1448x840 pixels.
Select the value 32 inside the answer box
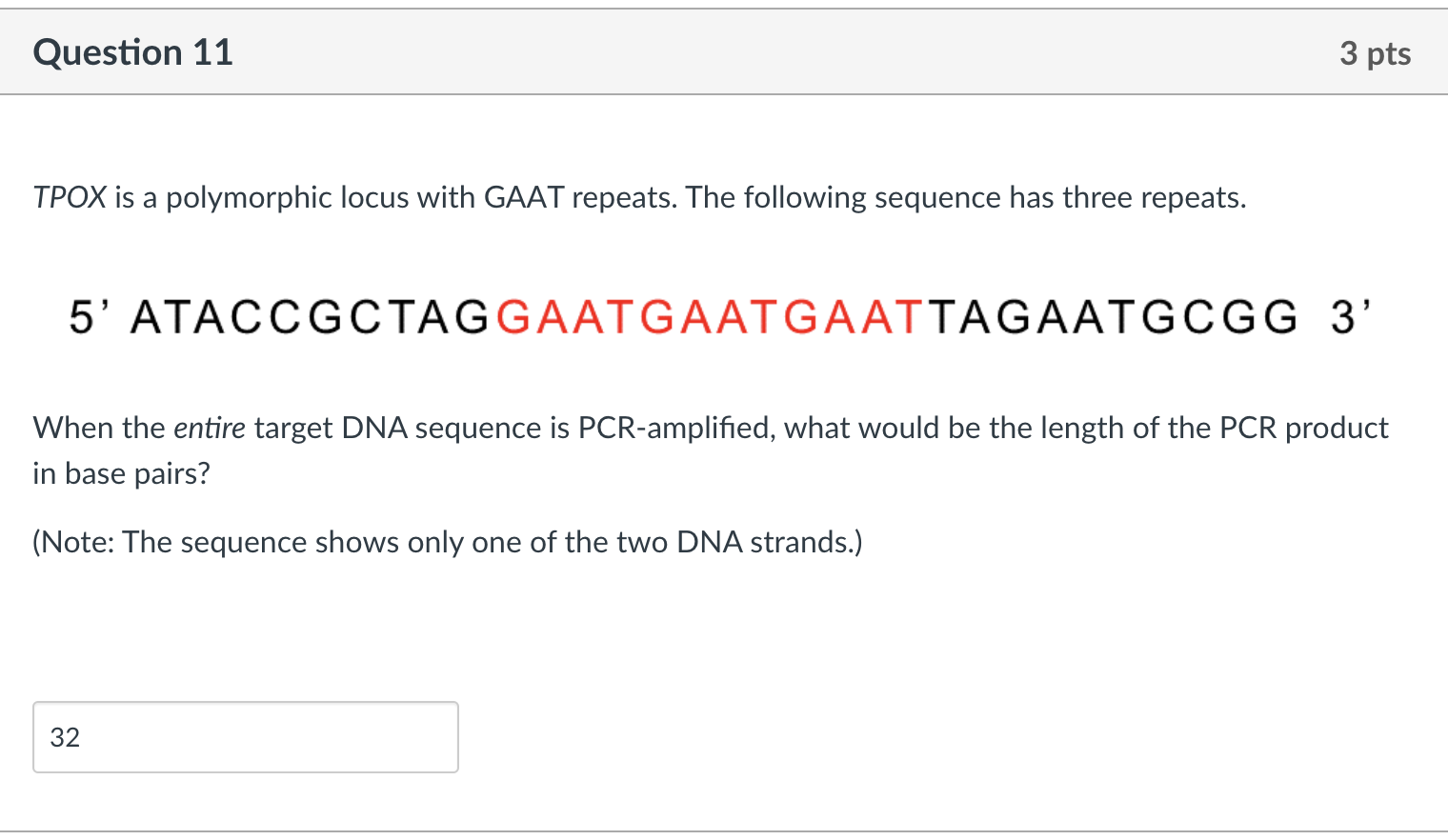67,736
